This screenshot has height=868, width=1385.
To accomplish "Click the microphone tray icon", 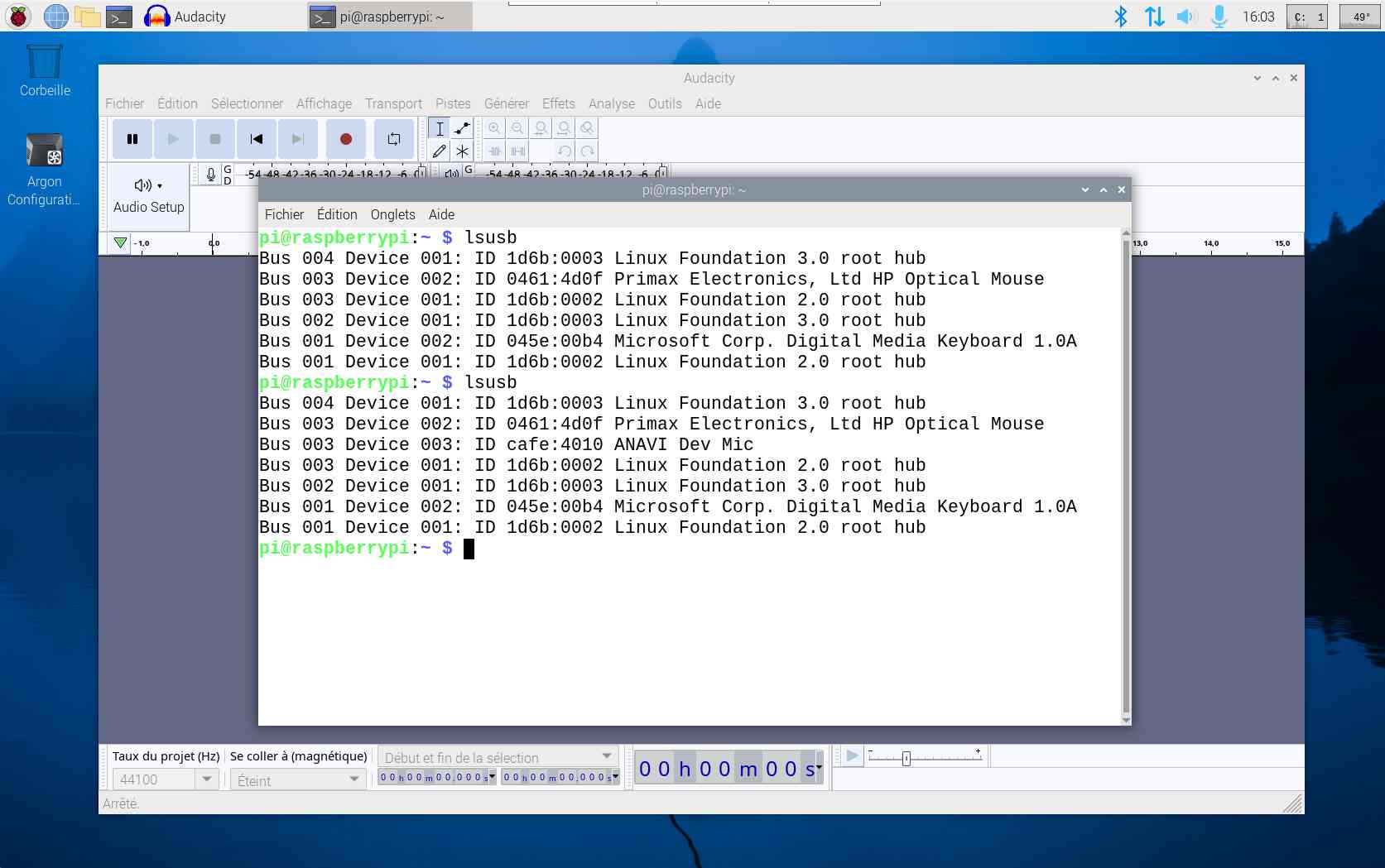I will (x=1219, y=16).
